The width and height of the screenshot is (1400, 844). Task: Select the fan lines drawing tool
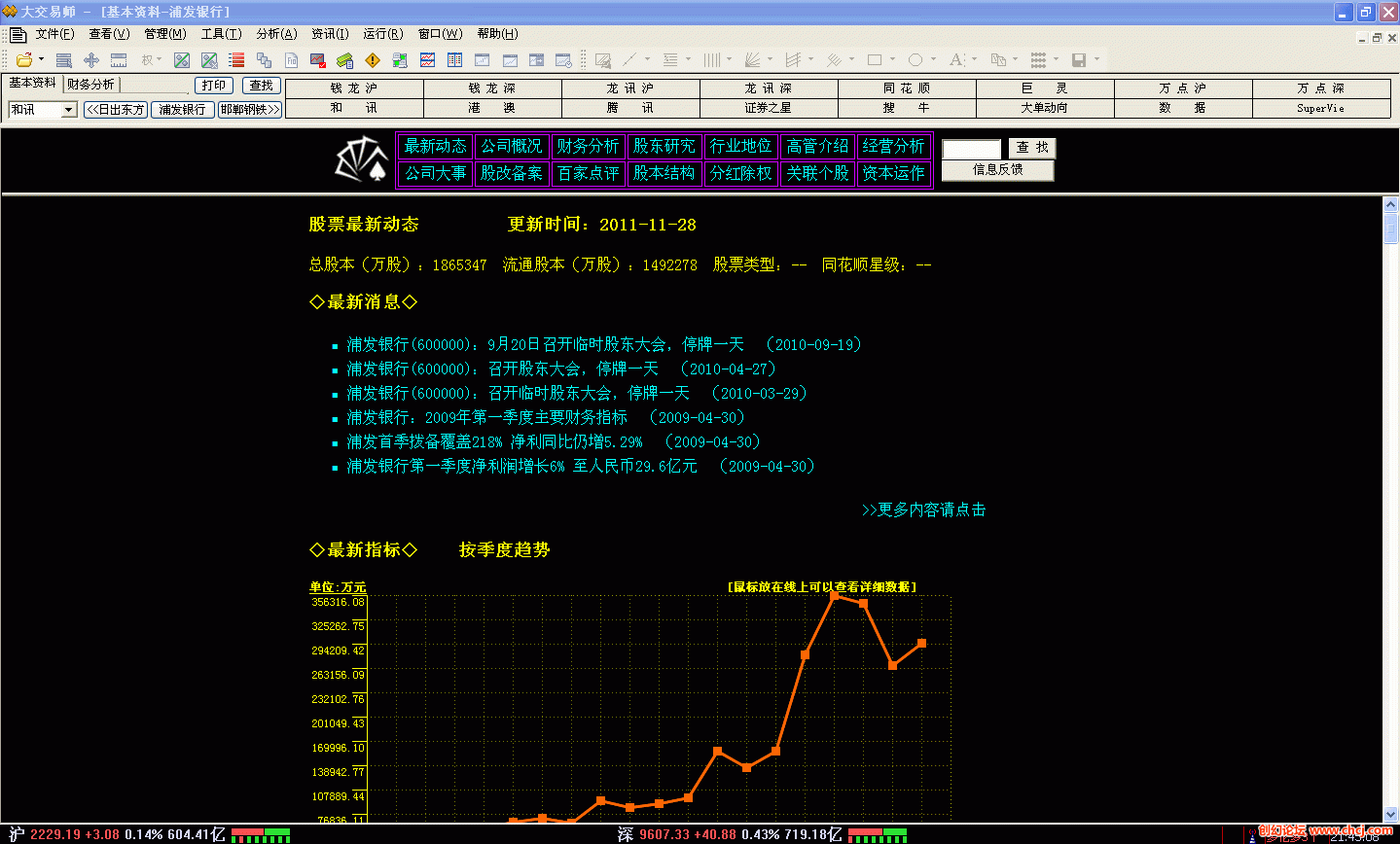752,59
